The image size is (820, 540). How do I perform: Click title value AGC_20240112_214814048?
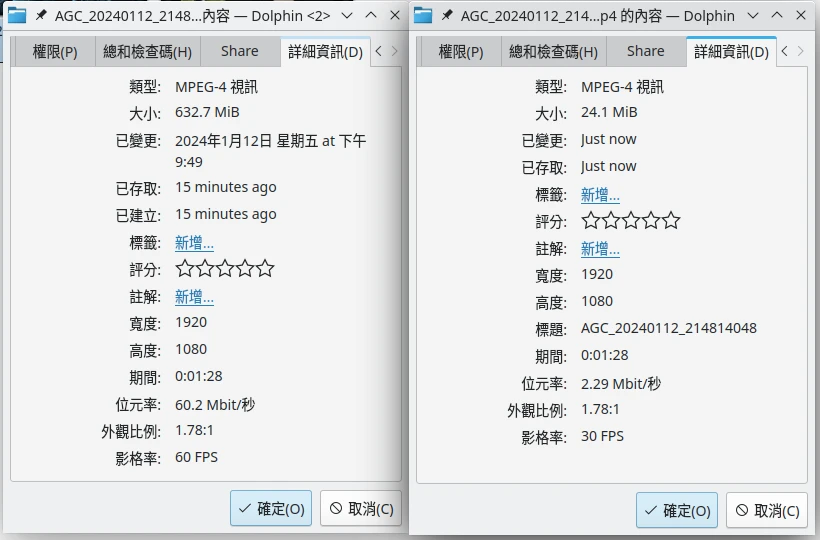tap(669, 328)
